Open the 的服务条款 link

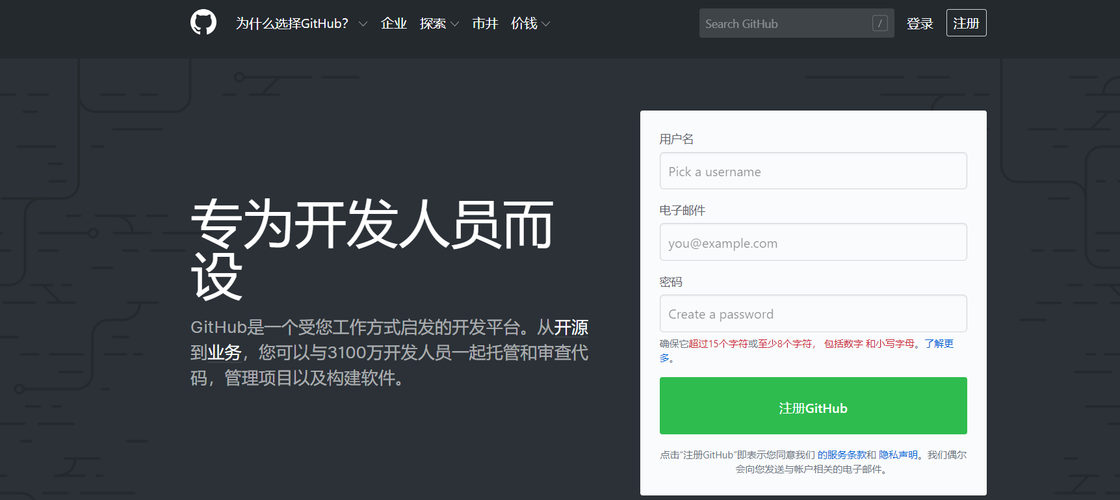(842, 454)
